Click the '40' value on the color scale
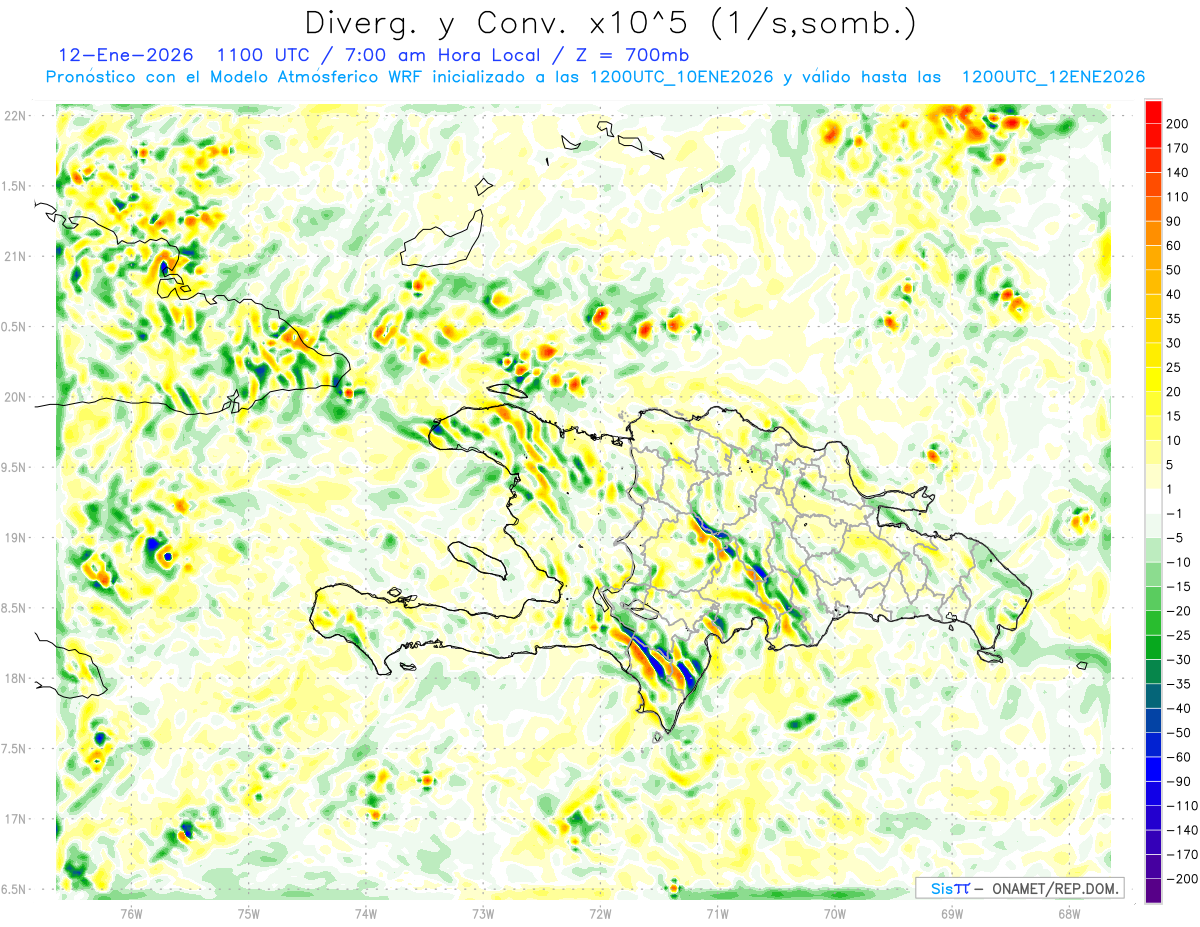This screenshot has height=927, width=1200. click(x=1174, y=294)
